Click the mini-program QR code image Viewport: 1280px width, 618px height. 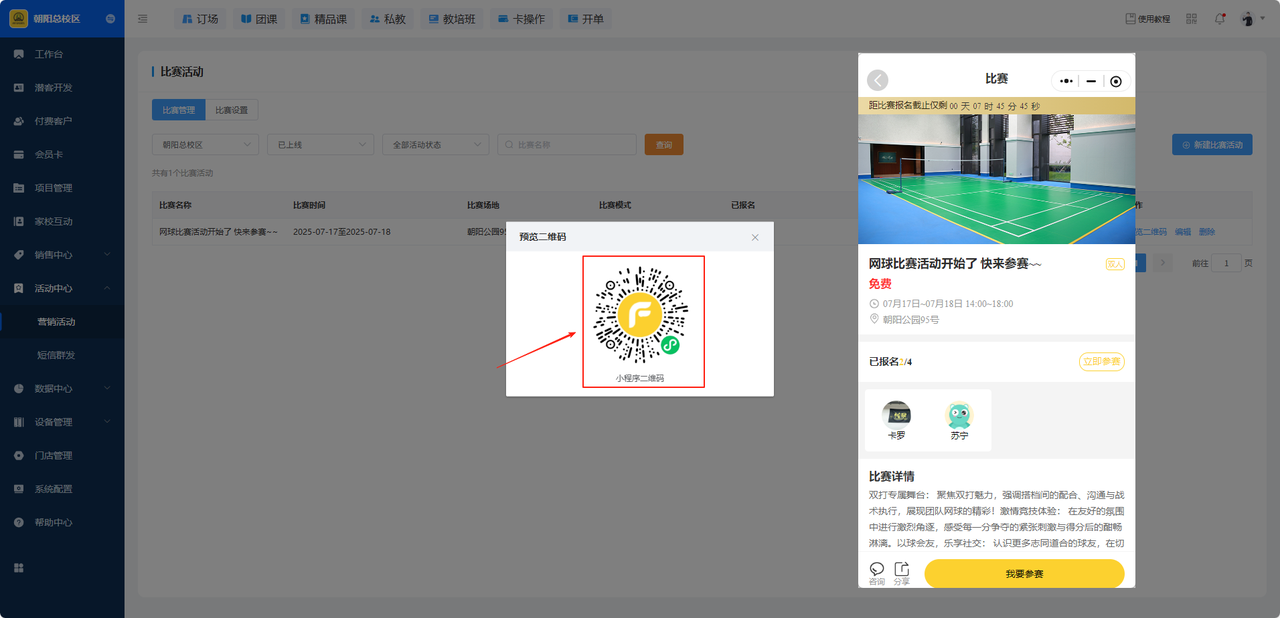click(643, 315)
